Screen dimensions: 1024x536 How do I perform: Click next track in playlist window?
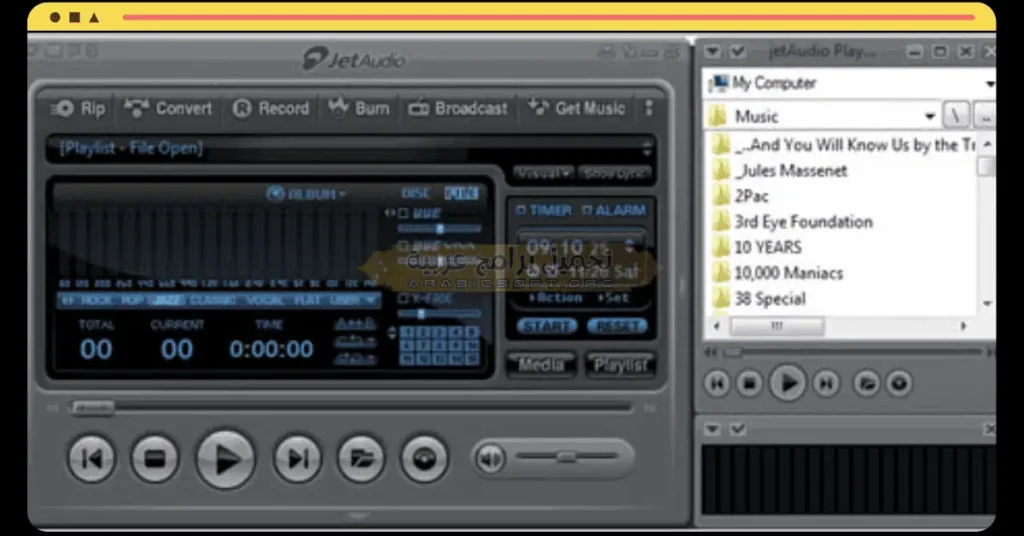click(x=826, y=383)
